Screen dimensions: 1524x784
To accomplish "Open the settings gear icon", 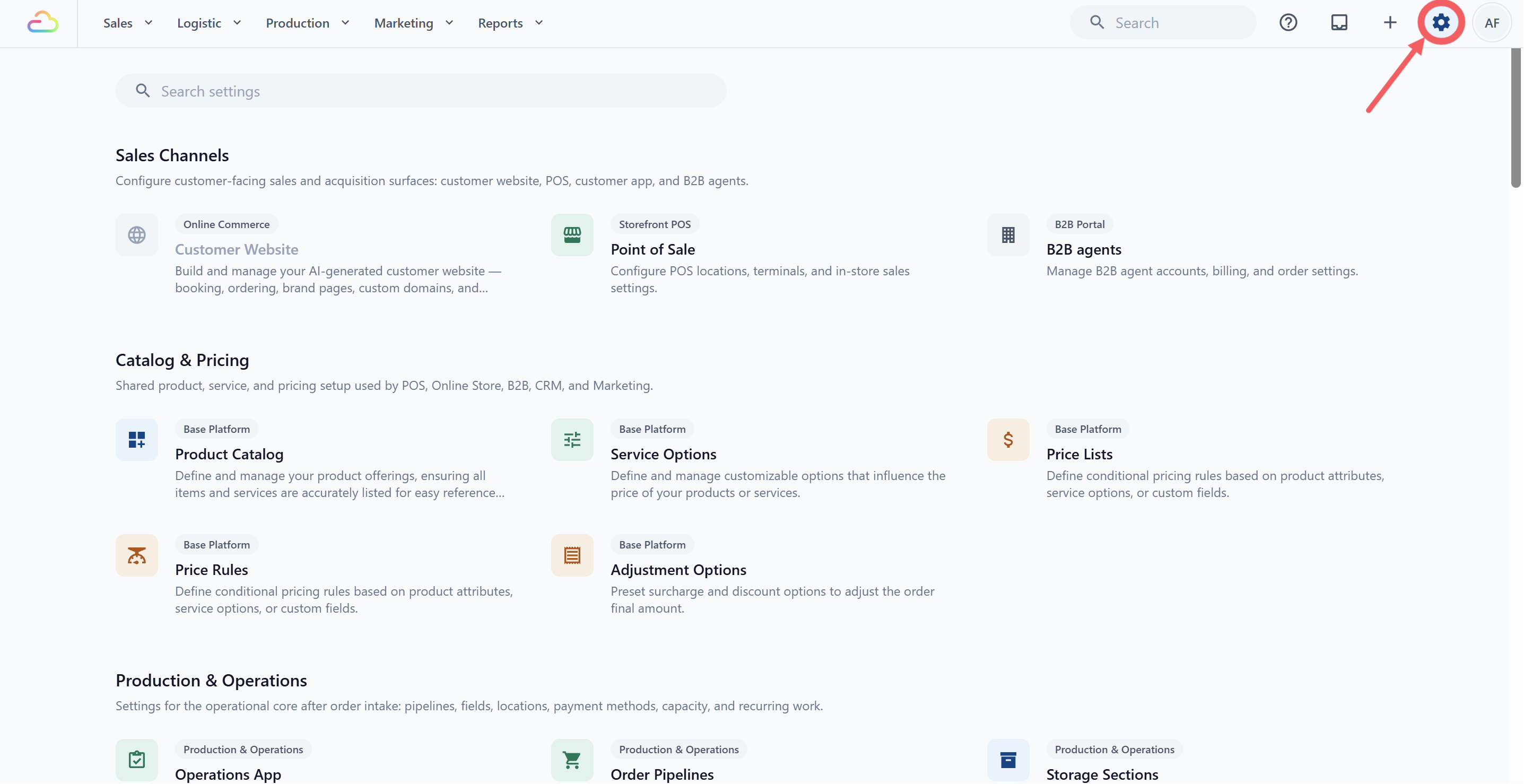I will tap(1441, 22).
